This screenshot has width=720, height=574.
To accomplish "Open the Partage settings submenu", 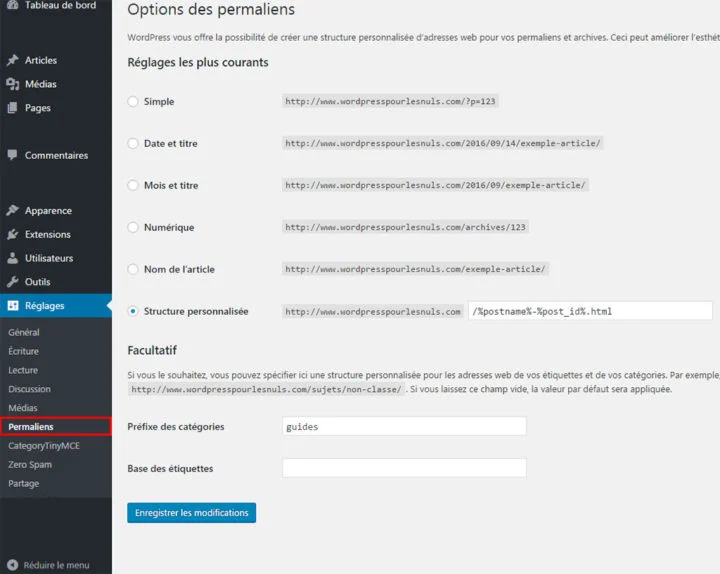I will point(23,484).
